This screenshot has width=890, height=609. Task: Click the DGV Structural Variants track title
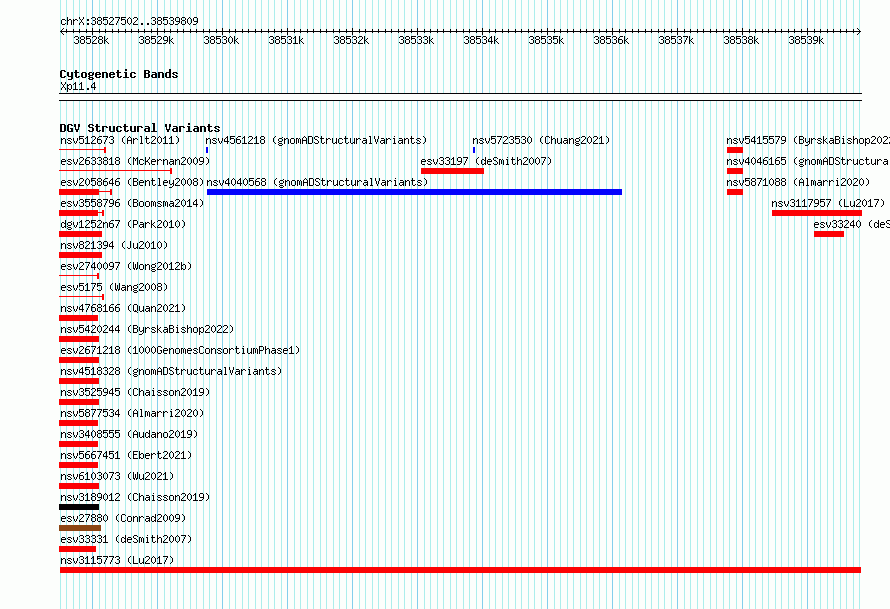coord(140,128)
